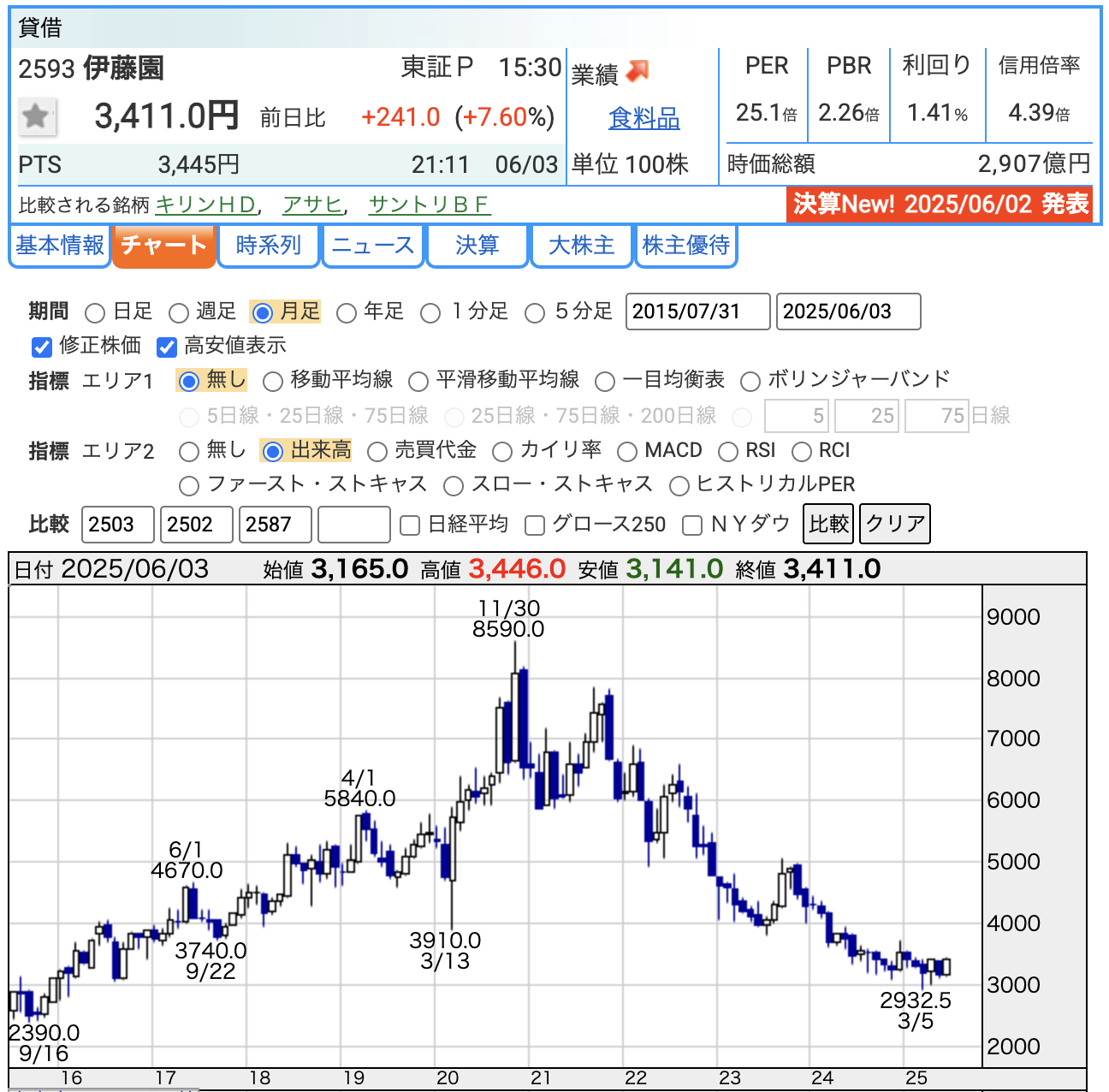Select 出来高 indicator radio
1109x1092 pixels.
(x=273, y=451)
